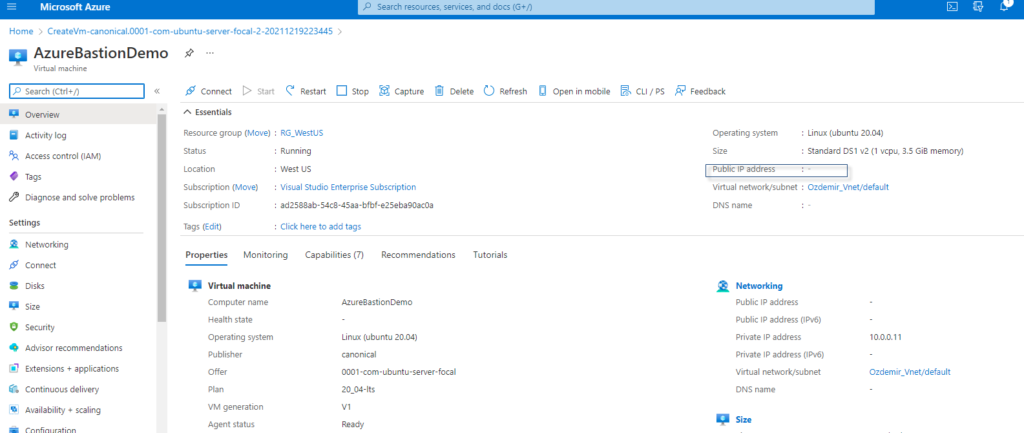Click Open in mobile
The image size is (1024, 433).
574,91
